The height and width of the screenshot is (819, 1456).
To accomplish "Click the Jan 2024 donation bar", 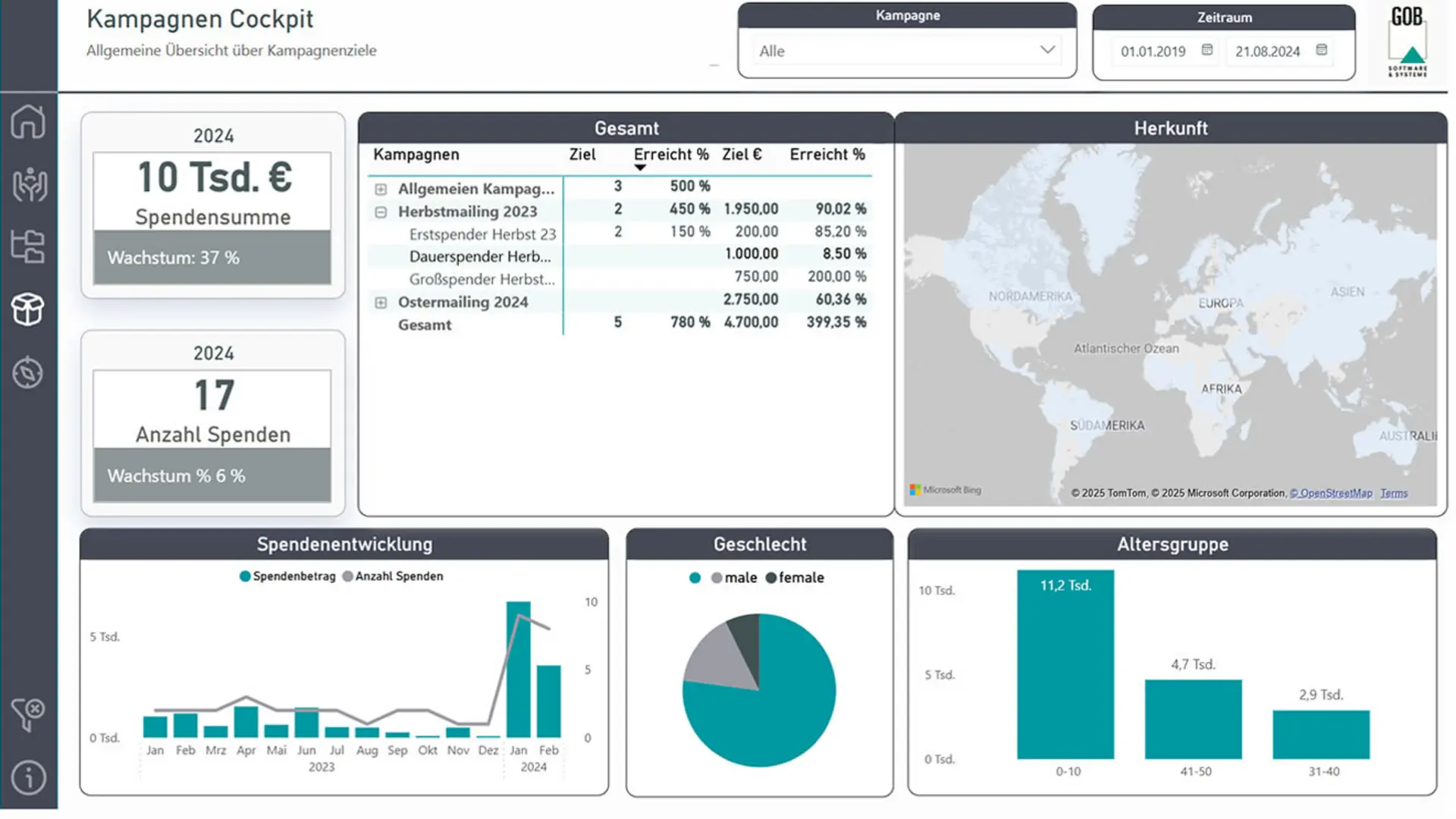I will [519, 669].
